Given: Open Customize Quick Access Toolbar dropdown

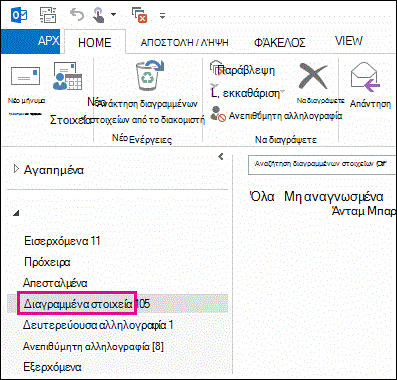Looking at the screenshot, I should click(x=163, y=15).
